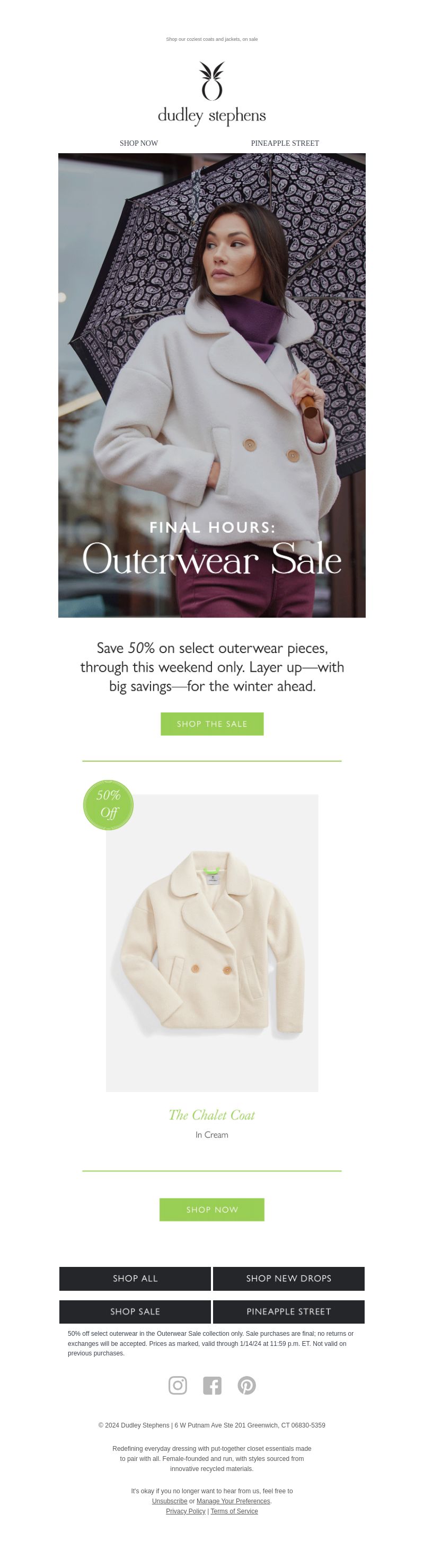Click the green SHOP NOW button
424x1568 pixels.
tap(211, 1210)
